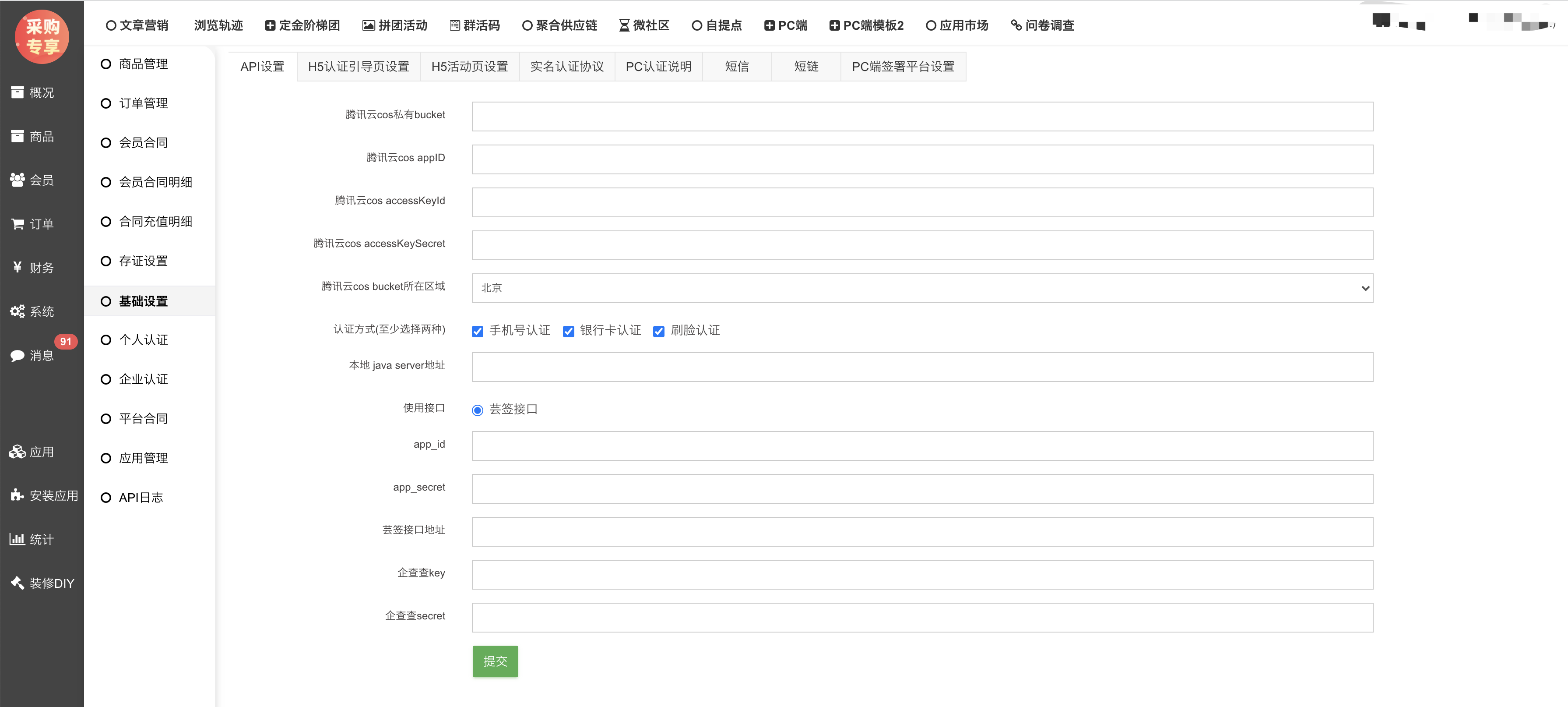Click the 概况 overview icon in sidebar
This screenshot has width=1568, height=707.
pyautogui.click(x=18, y=92)
